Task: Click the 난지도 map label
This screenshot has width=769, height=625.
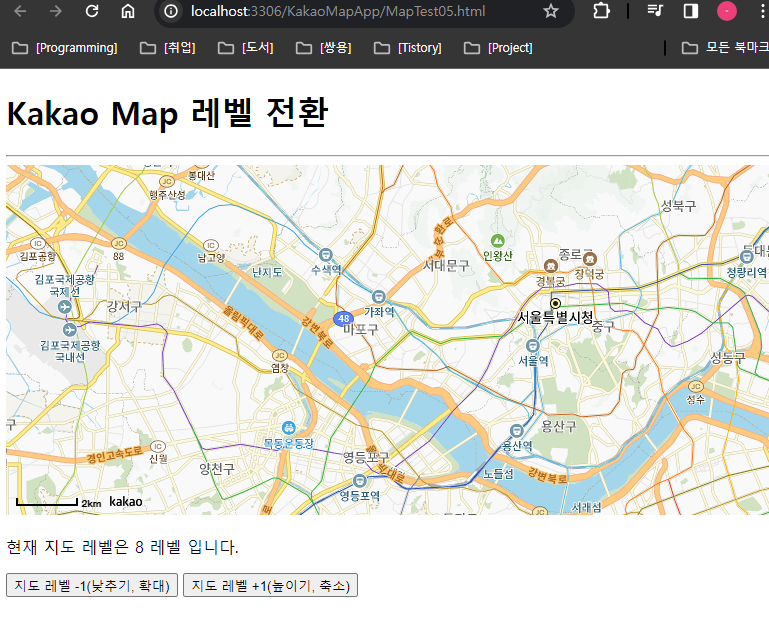Action: pyautogui.click(x=267, y=272)
